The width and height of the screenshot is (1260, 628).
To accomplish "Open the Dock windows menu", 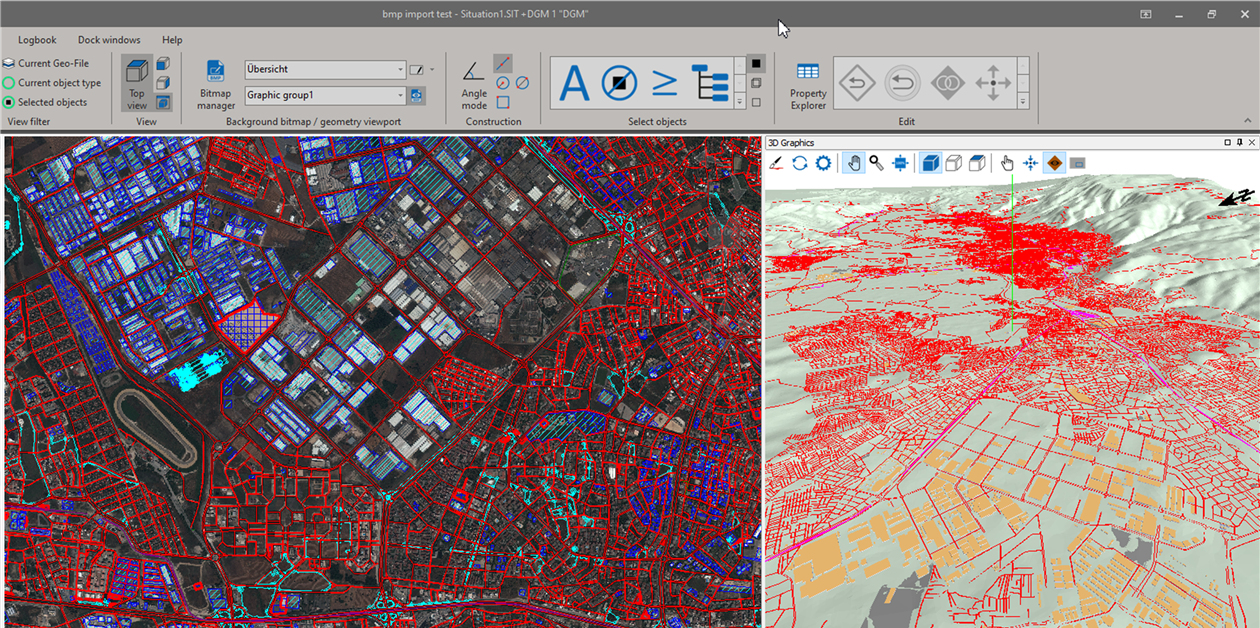I will pos(108,40).
